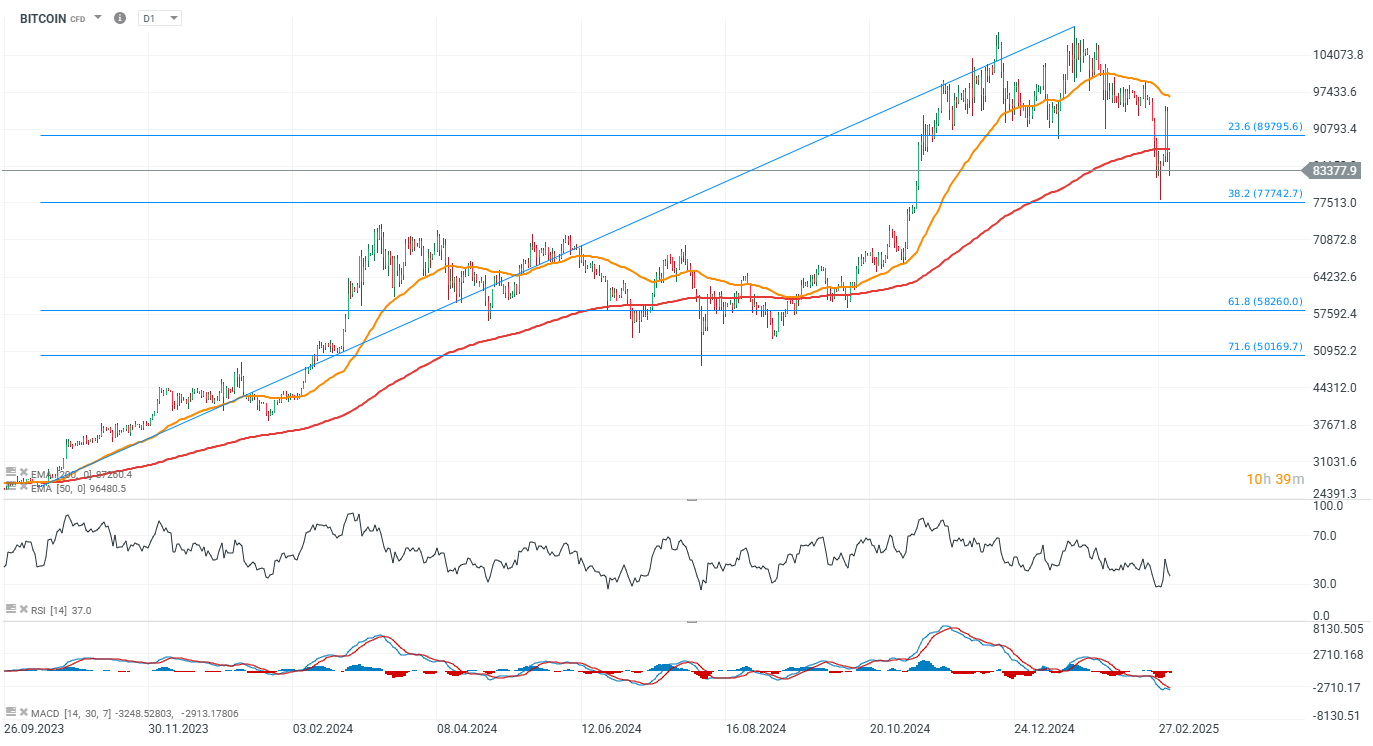Click the 10h 39m candle countdown
Screen dimensions: 1373x746
(1275, 479)
